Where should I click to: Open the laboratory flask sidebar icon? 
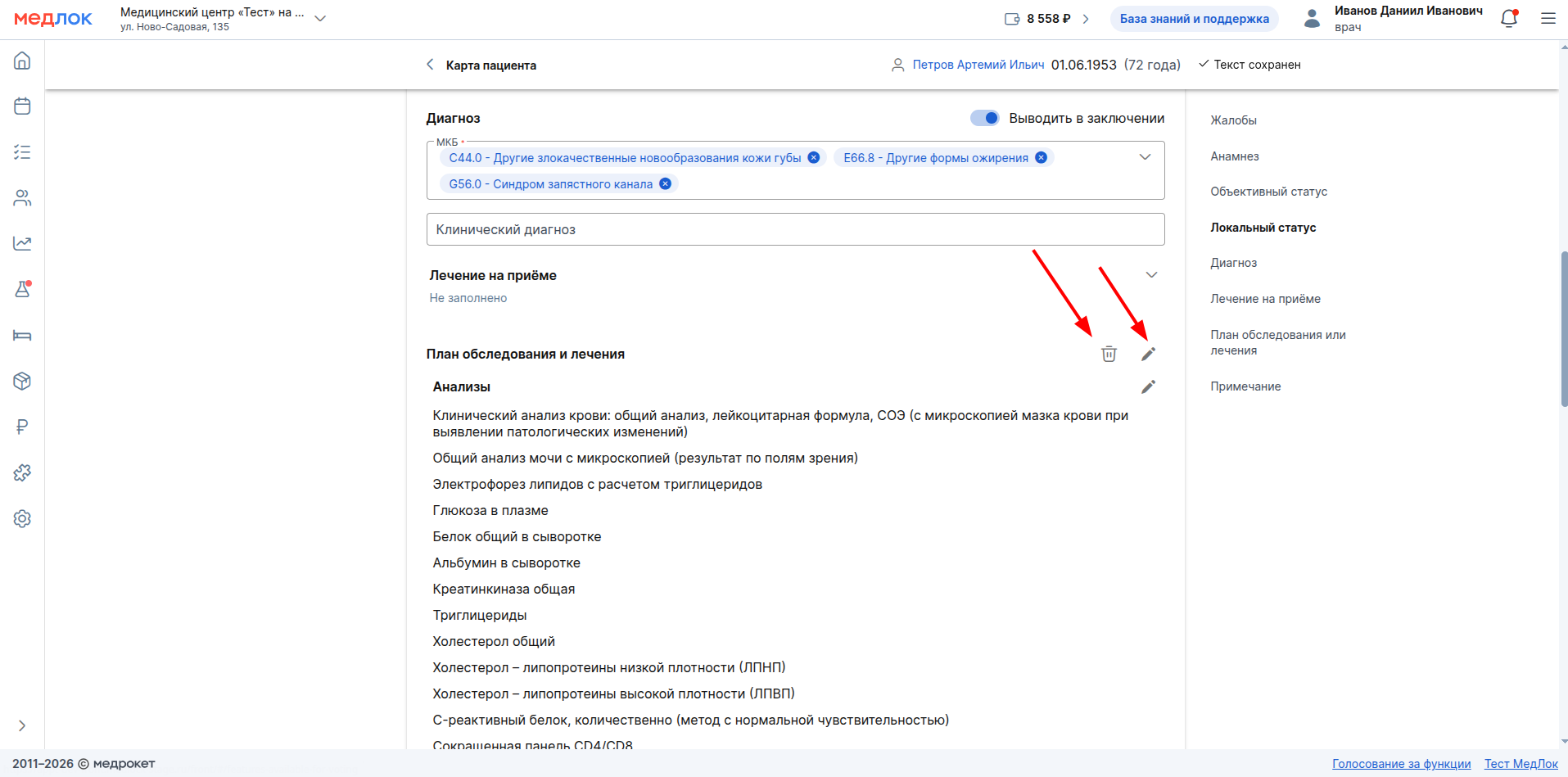[22, 289]
